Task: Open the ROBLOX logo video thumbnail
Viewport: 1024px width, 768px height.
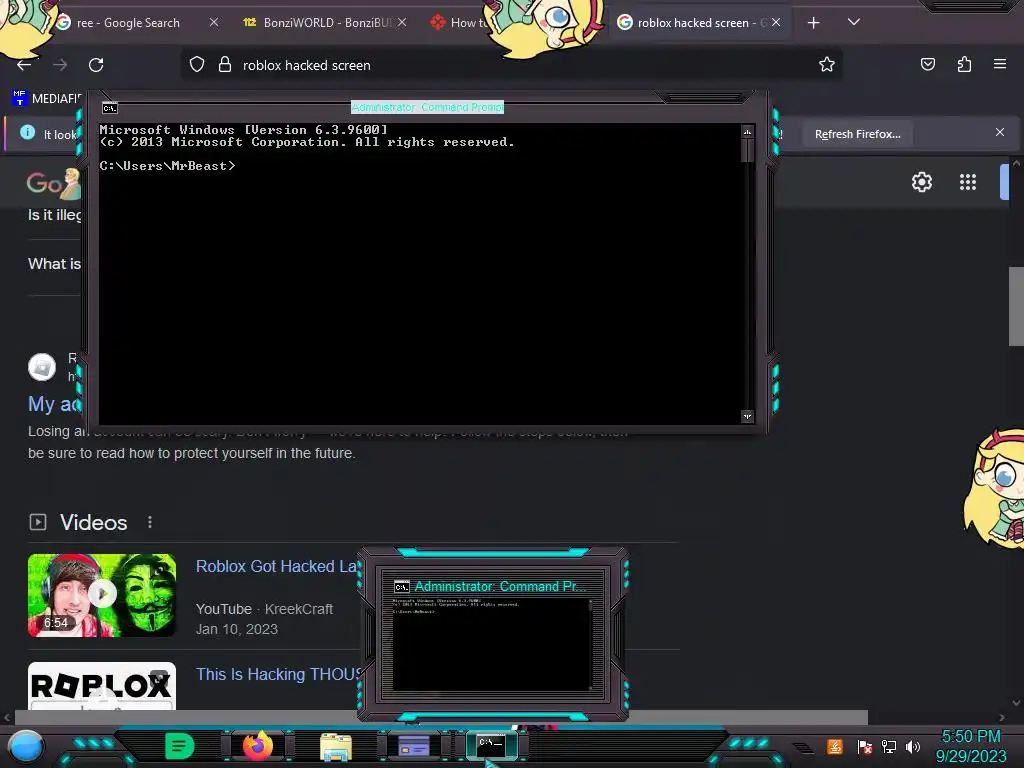Action: tap(102, 686)
